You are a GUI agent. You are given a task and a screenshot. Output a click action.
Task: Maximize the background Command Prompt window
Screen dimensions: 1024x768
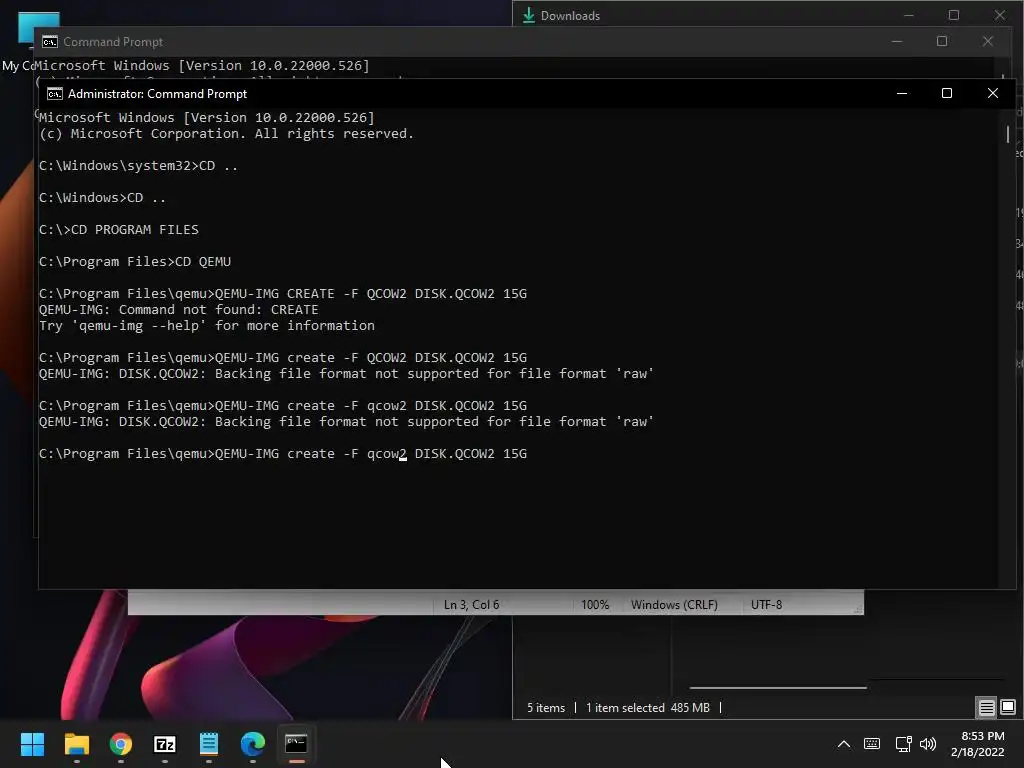(942, 41)
